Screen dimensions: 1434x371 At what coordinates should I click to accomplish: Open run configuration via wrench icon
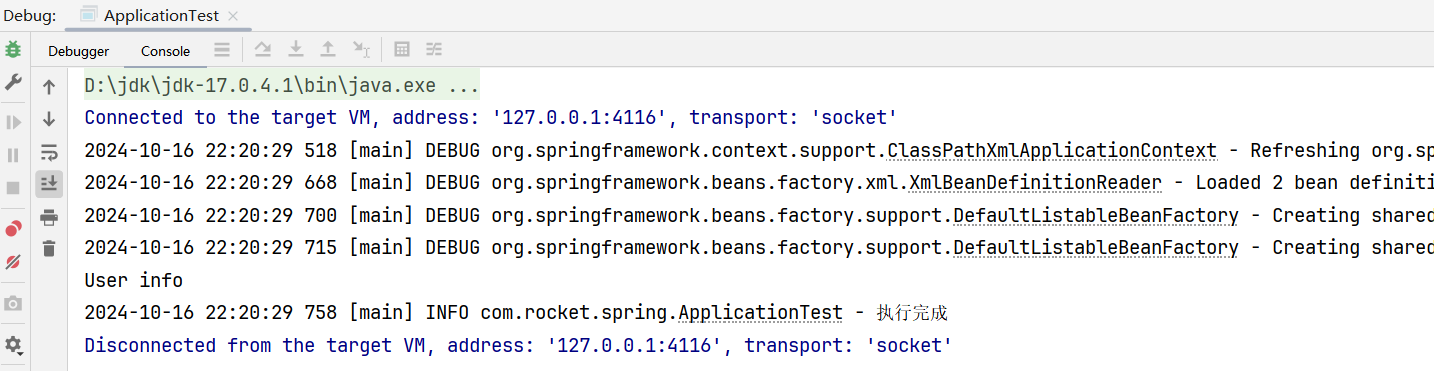[13, 82]
